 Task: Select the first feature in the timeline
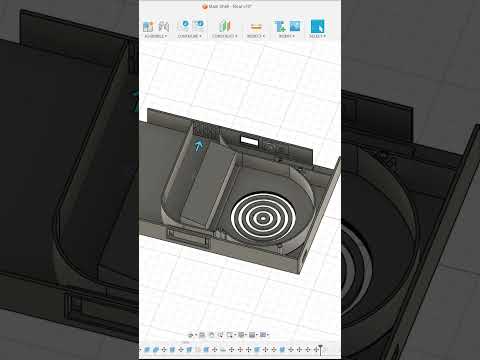(147, 350)
